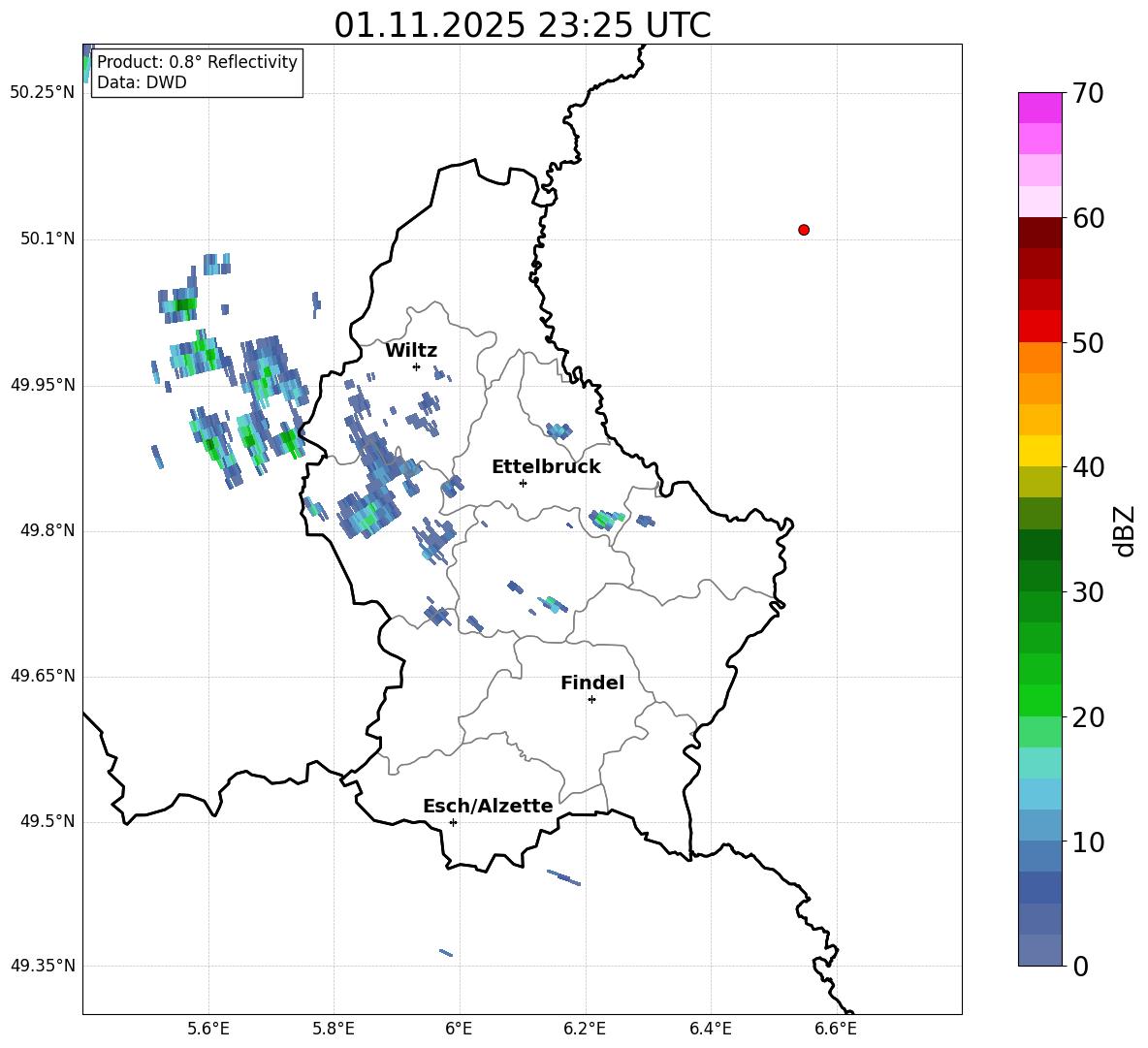
Task: Click the yellow colorbar segment above 40
Action: (1039, 451)
